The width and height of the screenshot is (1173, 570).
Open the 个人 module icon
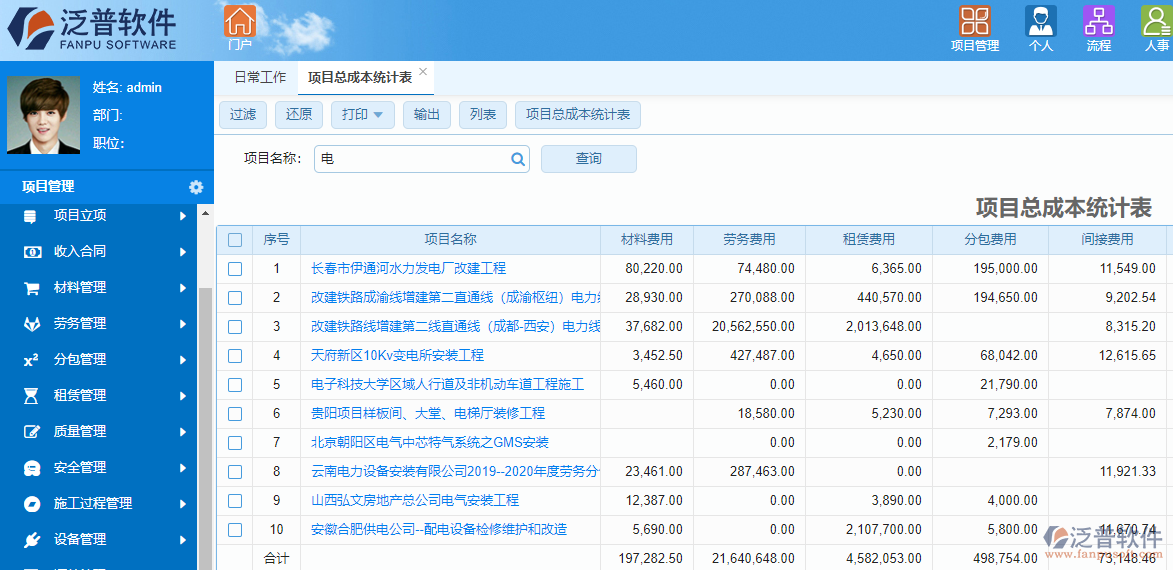(x=1040, y=22)
